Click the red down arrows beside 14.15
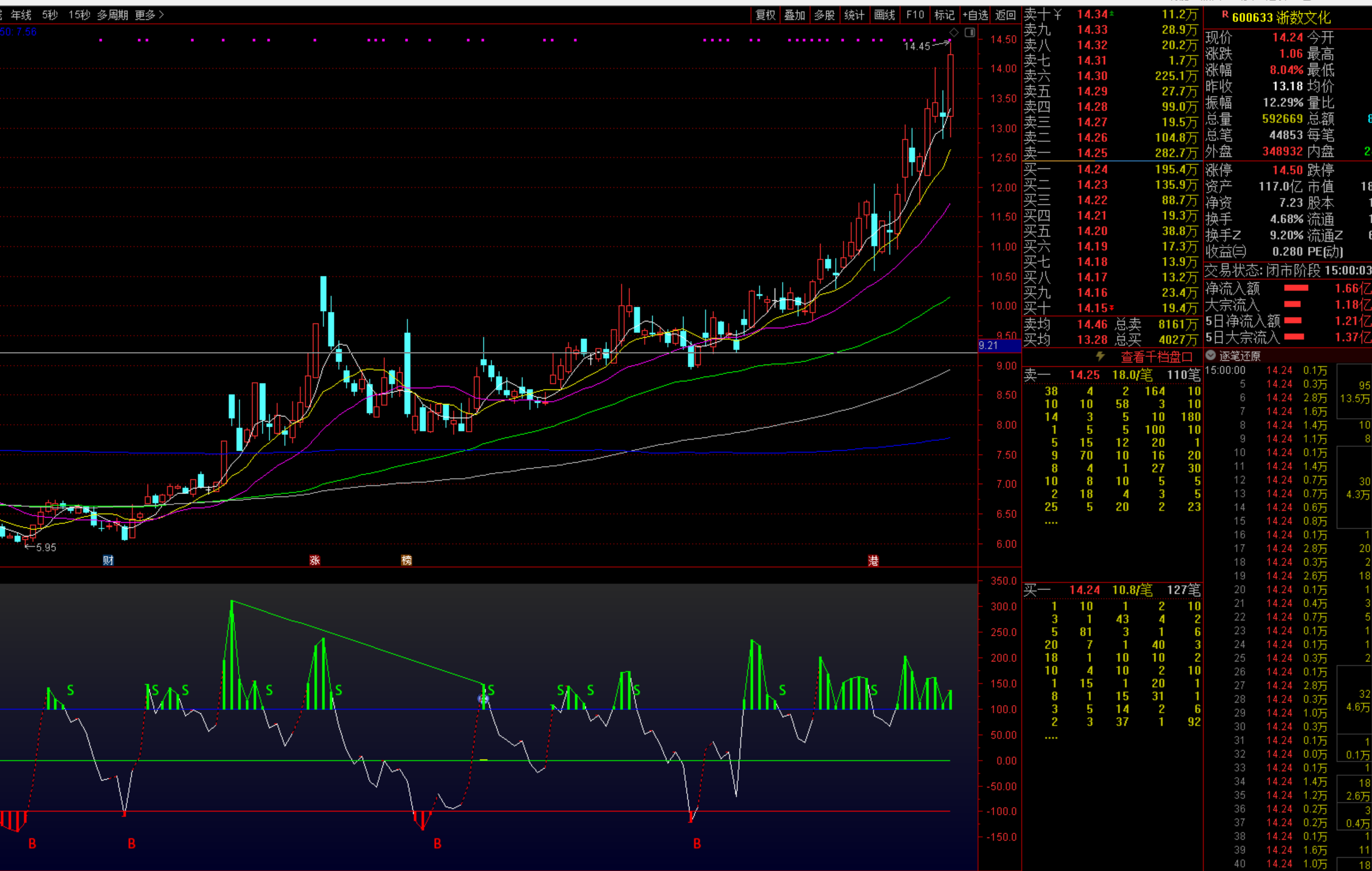 (1112, 308)
